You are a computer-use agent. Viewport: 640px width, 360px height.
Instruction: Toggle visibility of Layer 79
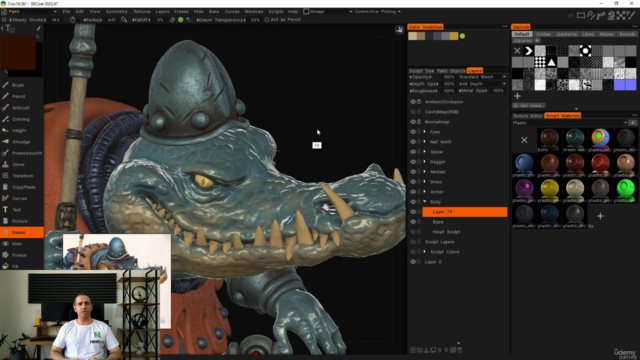[413, 212]
